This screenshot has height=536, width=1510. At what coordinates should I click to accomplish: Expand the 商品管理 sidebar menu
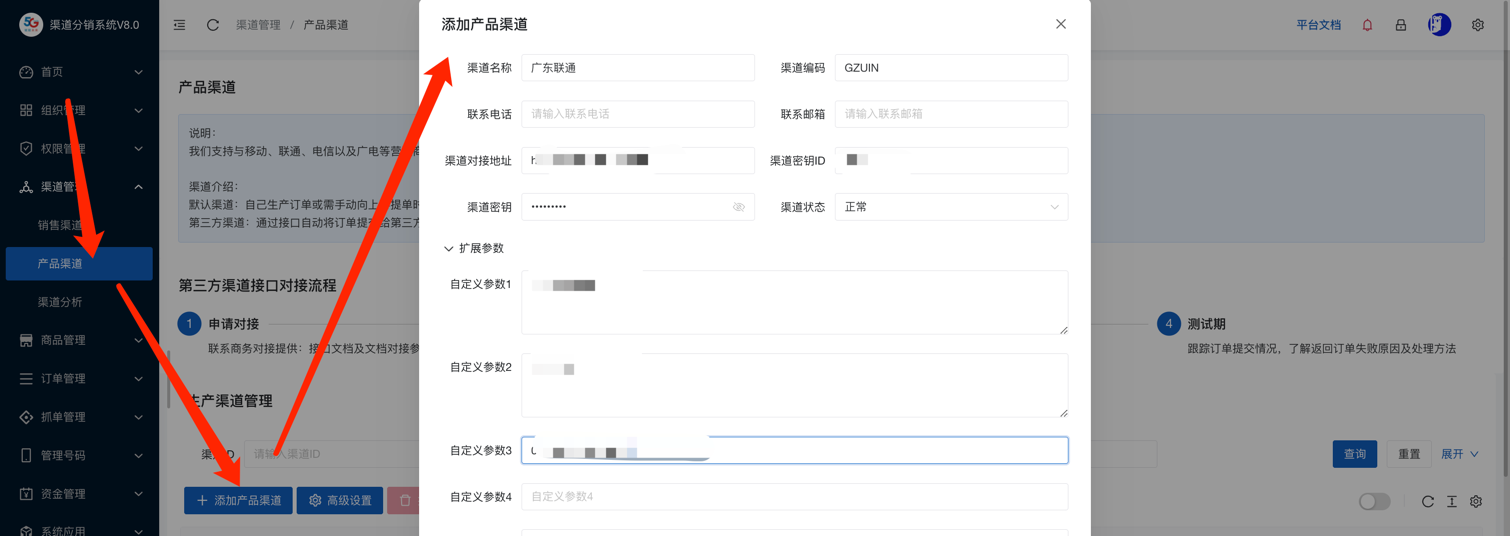tap(79, 340)
